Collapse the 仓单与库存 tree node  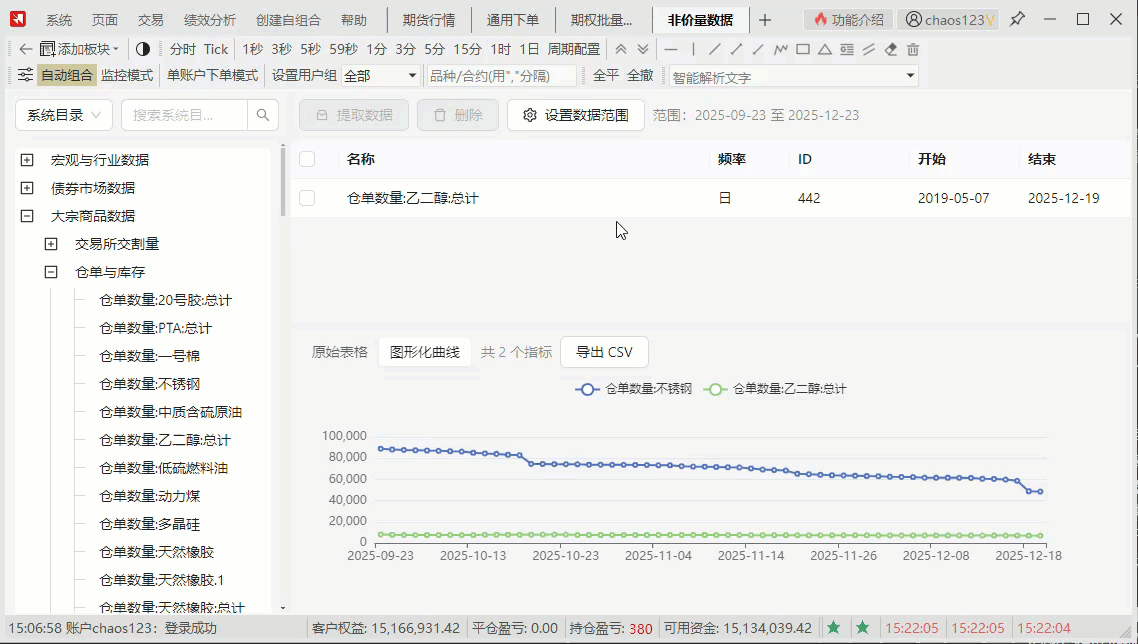click(x=51, y=272)
